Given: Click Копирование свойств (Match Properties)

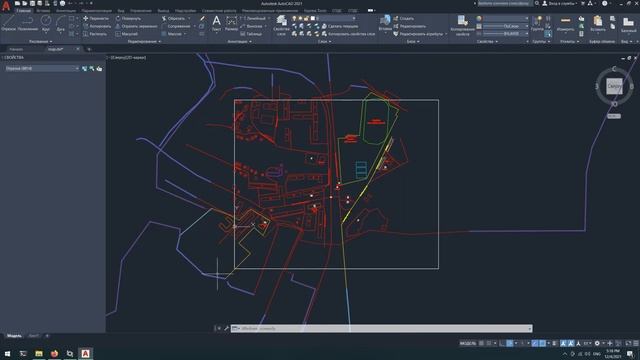Looking at the screenshot, I should pyautogui.click(x=462, y=25).
